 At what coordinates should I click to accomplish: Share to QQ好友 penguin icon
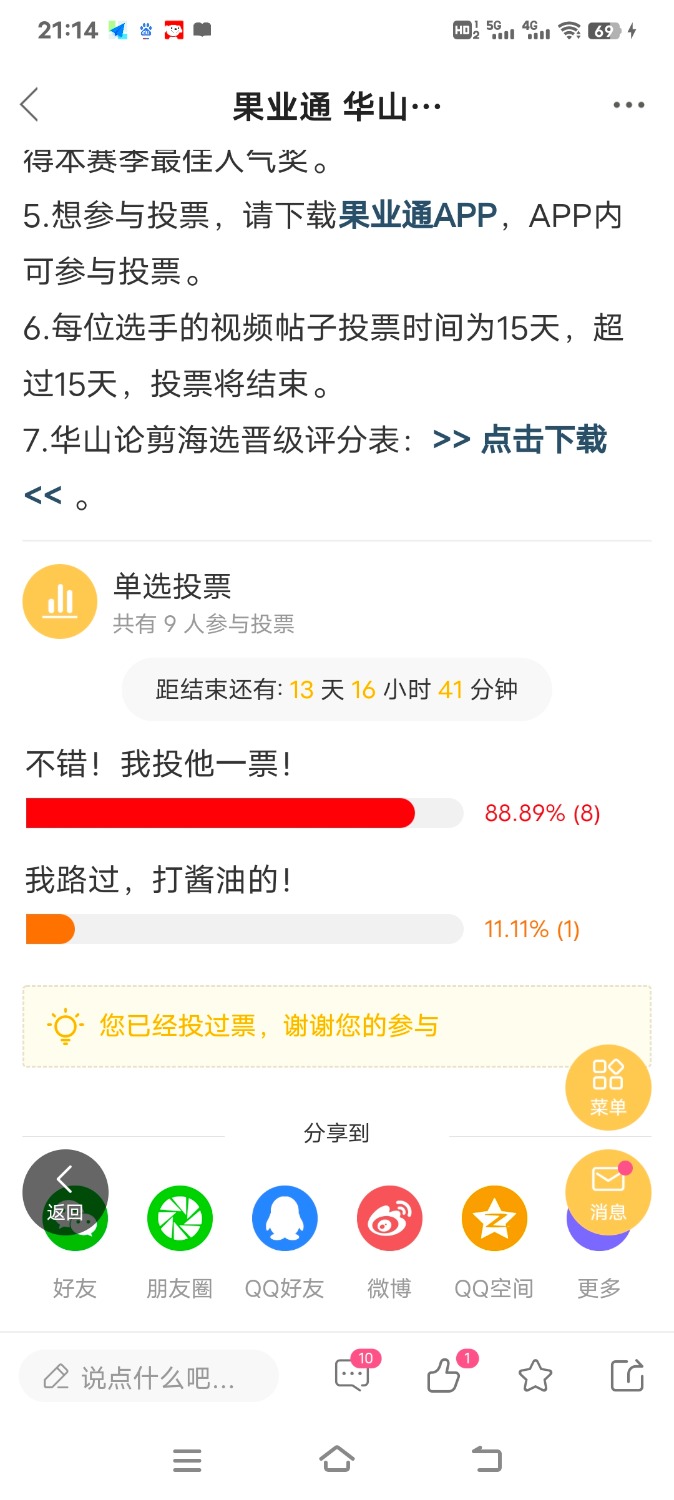[285, 1218]
